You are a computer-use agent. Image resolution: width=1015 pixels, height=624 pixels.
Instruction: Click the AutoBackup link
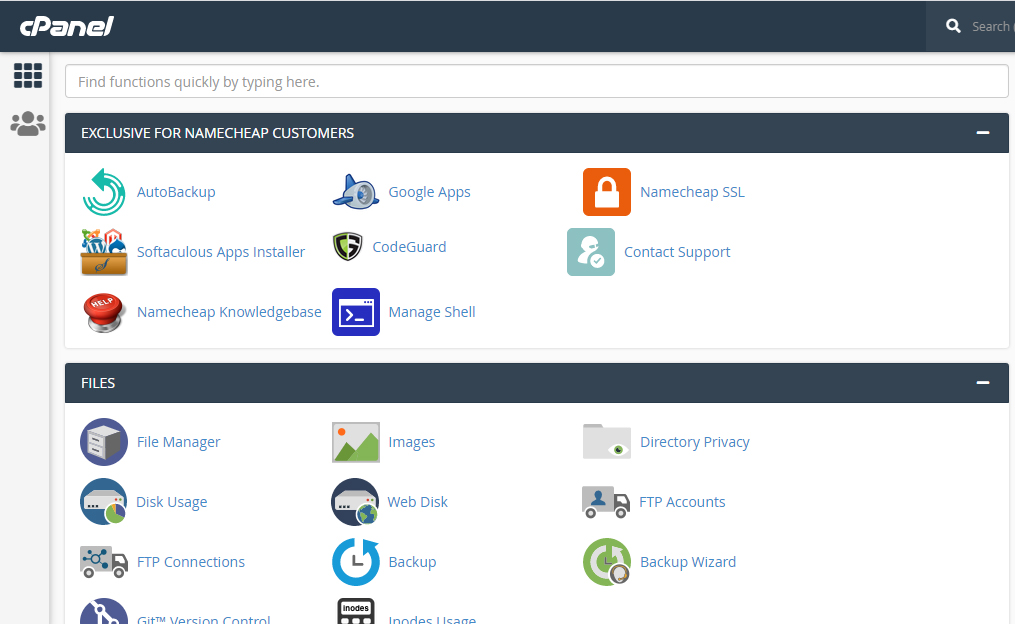(176, 192)
